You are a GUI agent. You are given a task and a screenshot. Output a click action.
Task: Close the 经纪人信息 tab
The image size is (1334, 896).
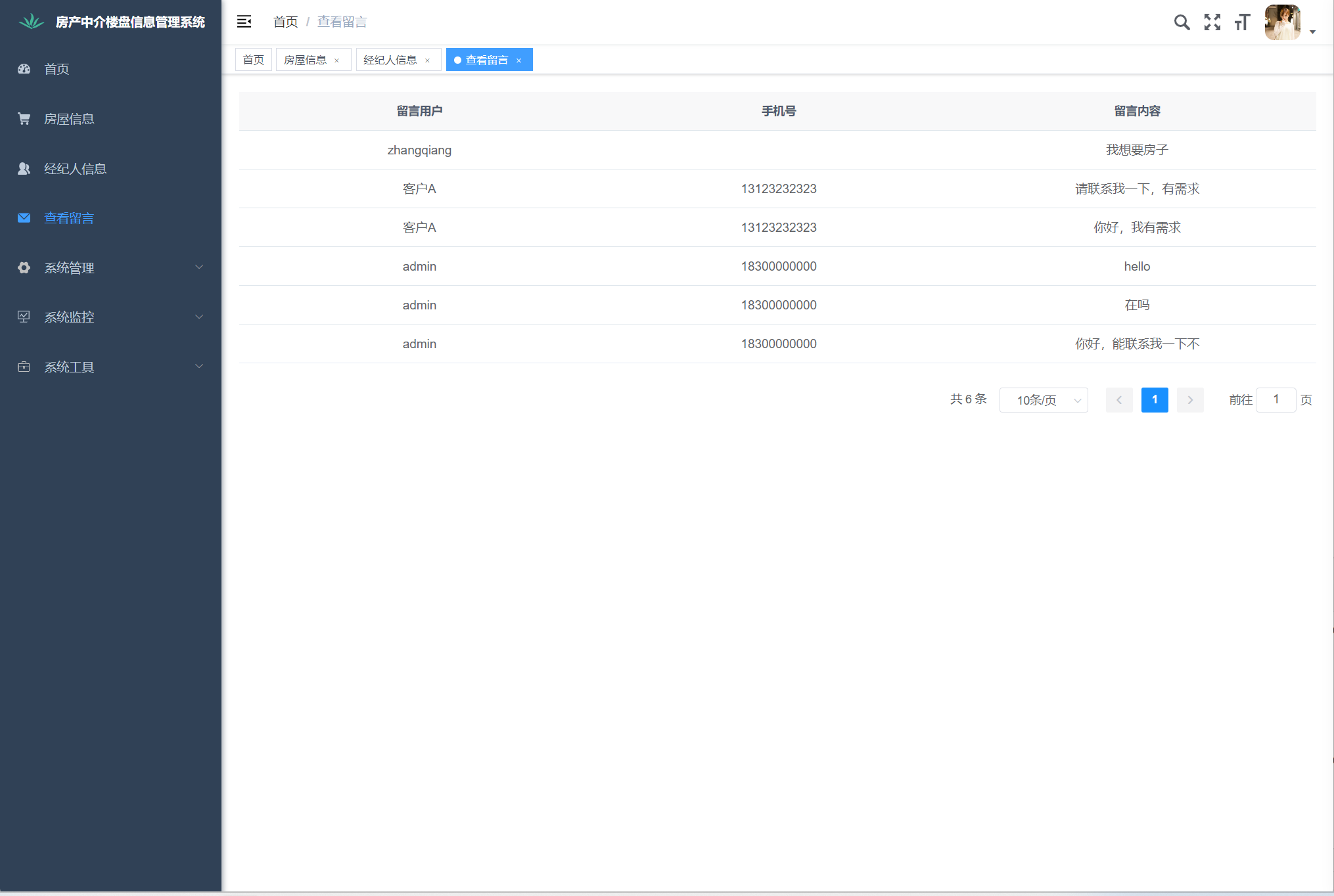(x=427, y=60)
